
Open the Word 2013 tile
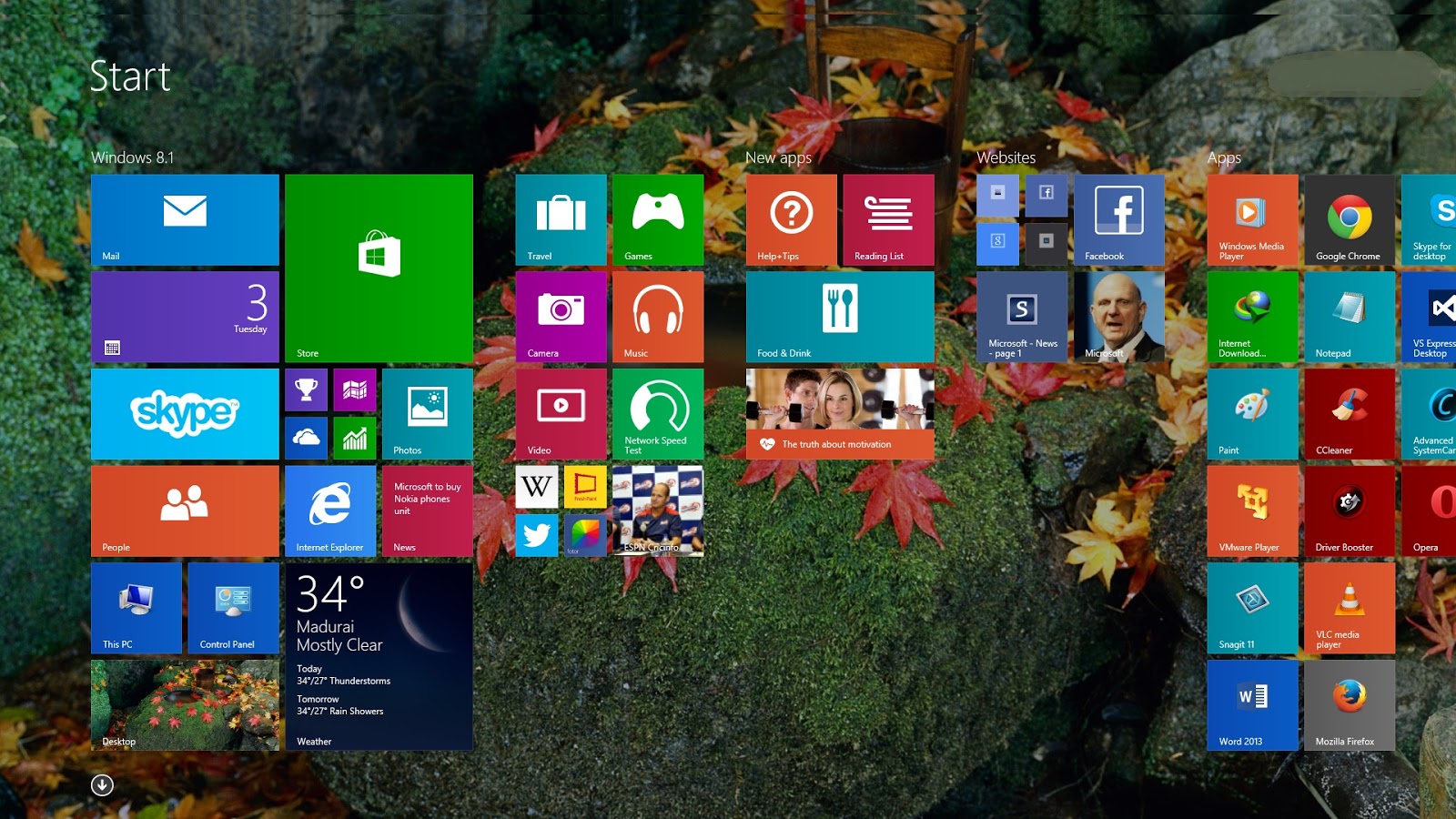pyautogui.click(x=1253, y=705)
